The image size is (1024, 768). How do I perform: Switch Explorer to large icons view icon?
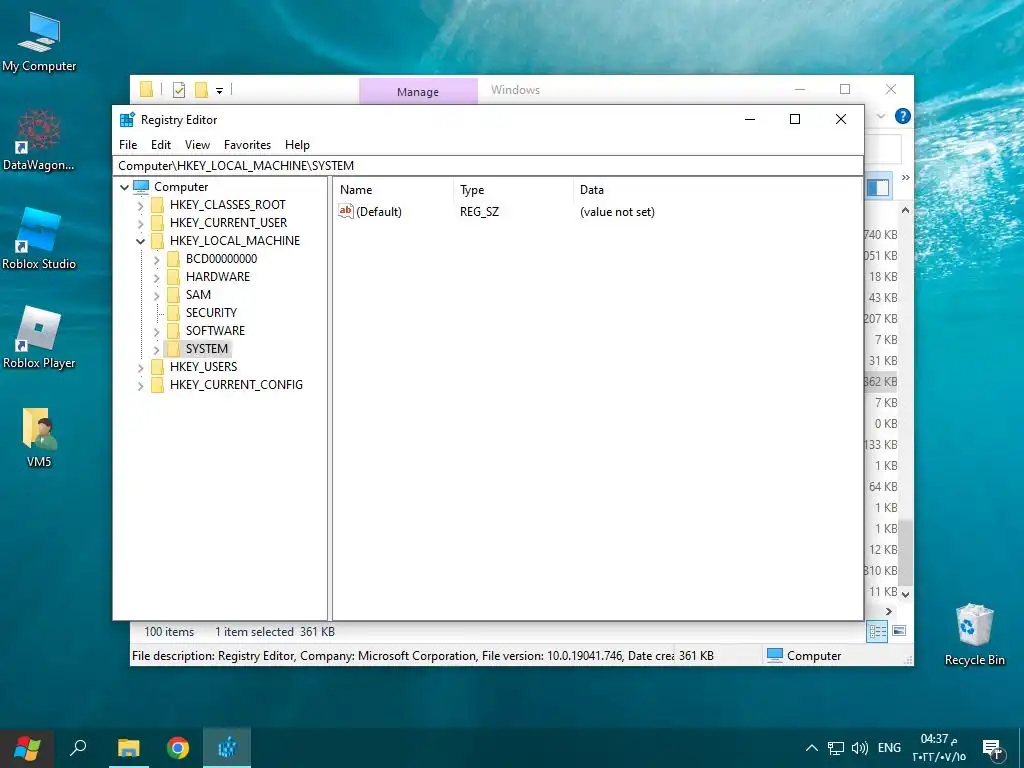(899, 631)
